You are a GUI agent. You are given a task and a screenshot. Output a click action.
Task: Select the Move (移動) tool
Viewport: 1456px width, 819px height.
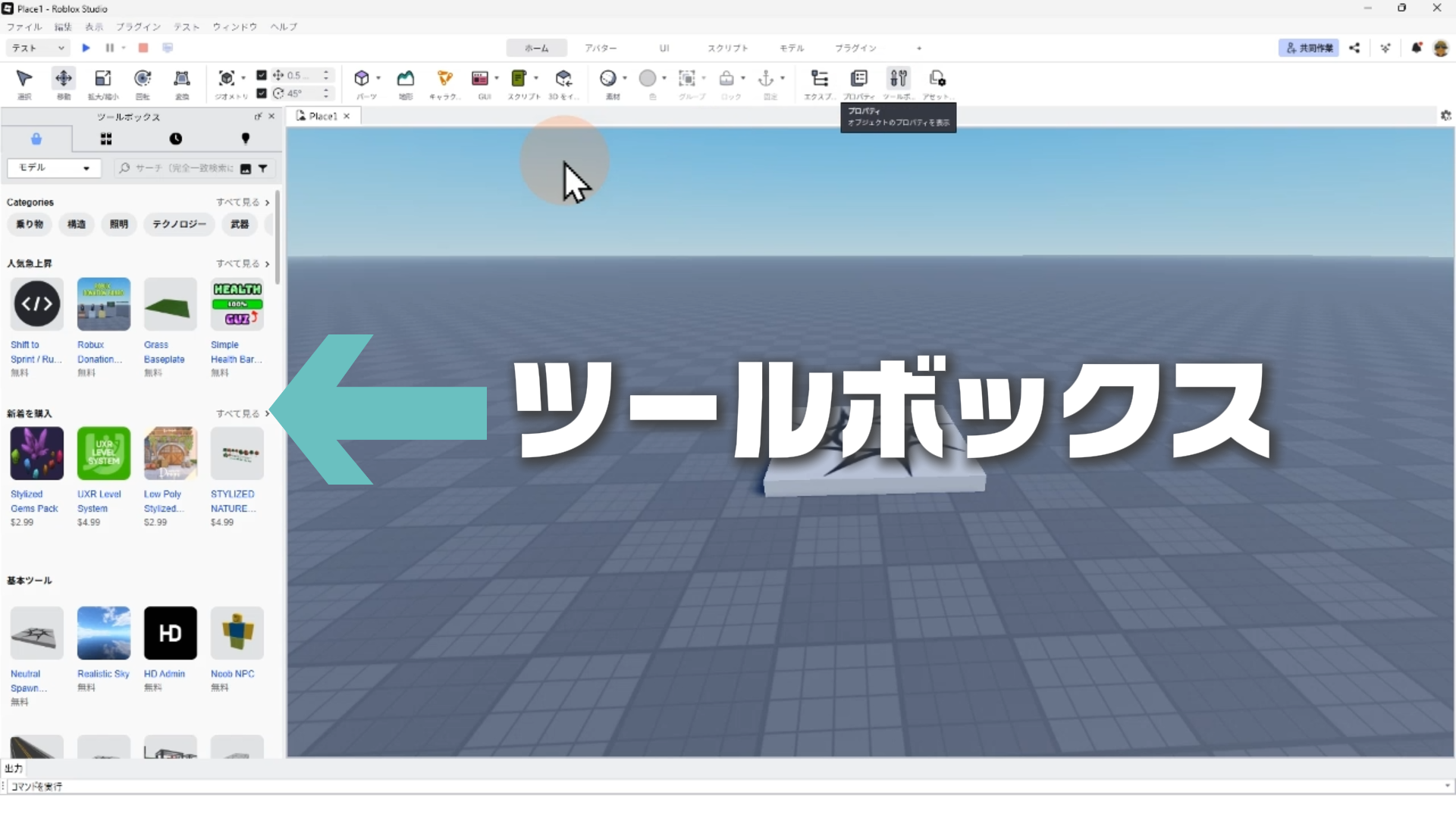coord(64,78)
